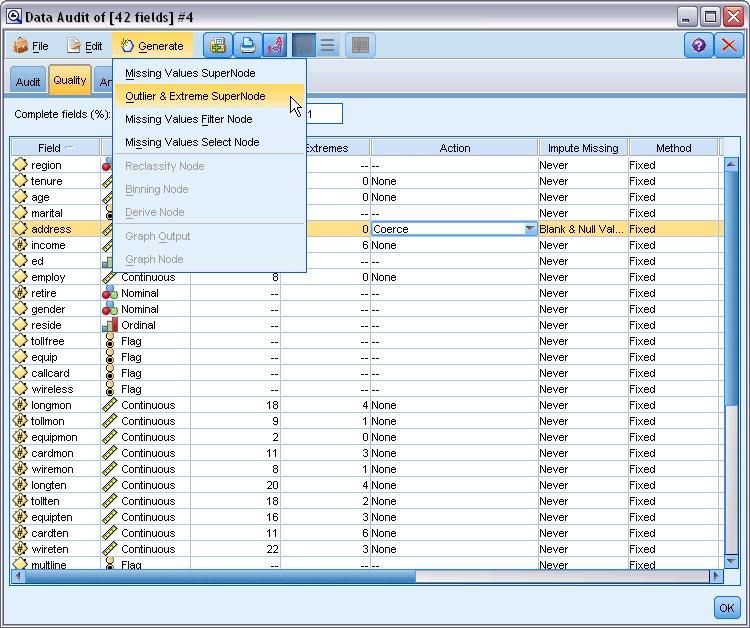Click the cardmon row Continuous ruler icon
This screenshot has width=750, height=628.
click(x=110, y=453)
